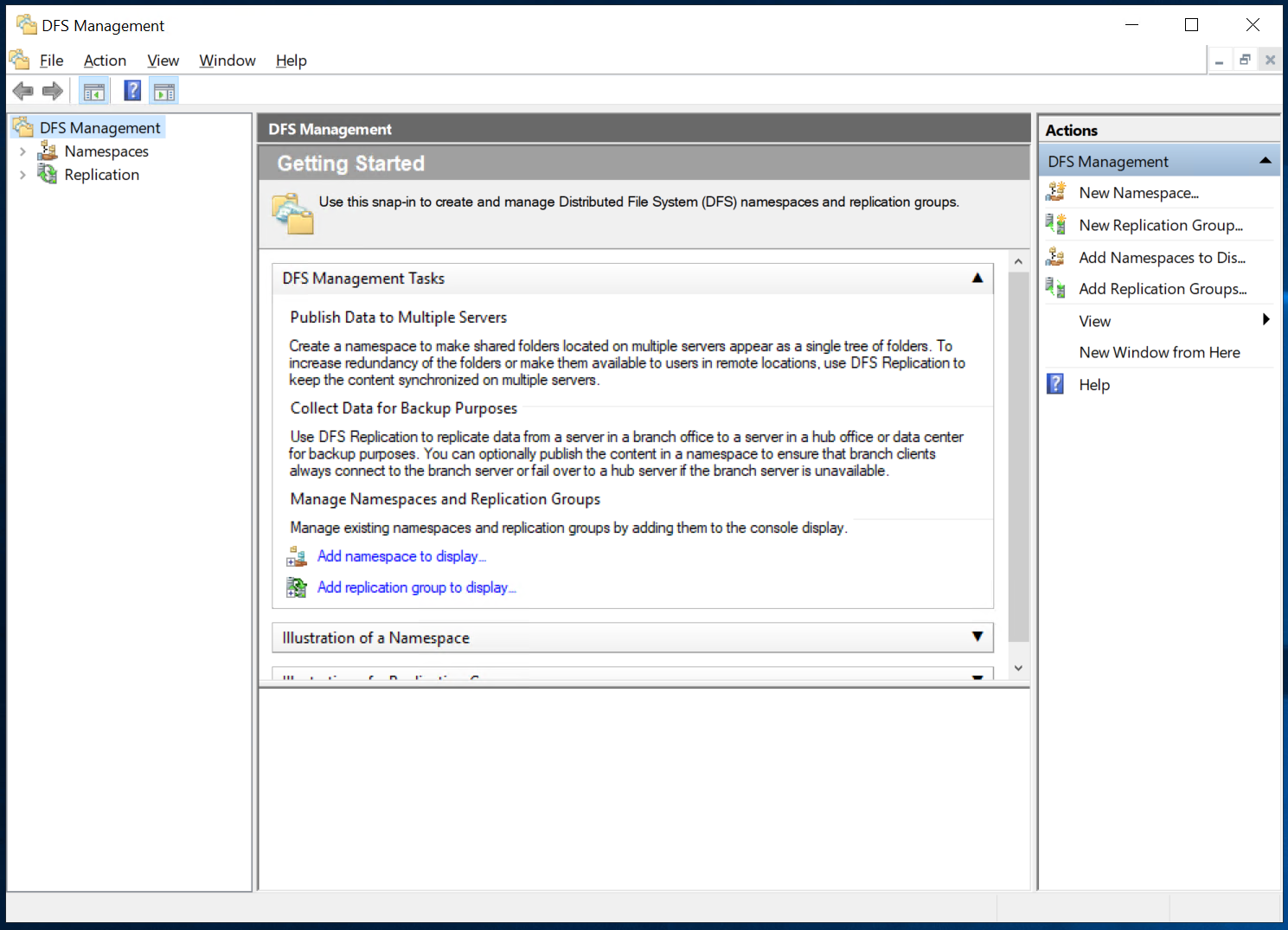Click the Replication node icon in tree
This screenshot has height=930, width=1288.
click(x=48, y=175)
